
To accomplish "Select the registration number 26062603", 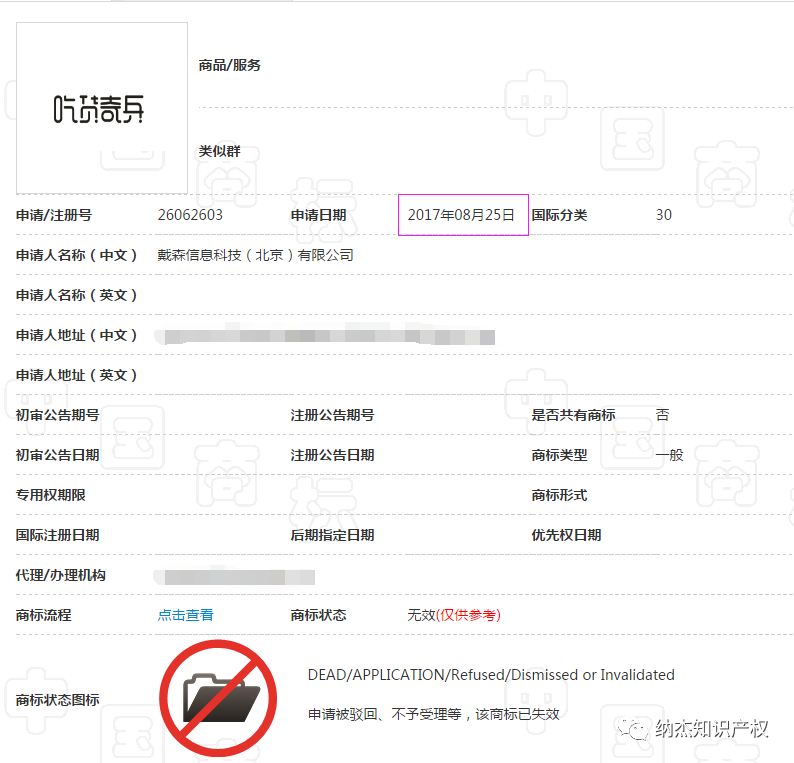I will point(190,215).
